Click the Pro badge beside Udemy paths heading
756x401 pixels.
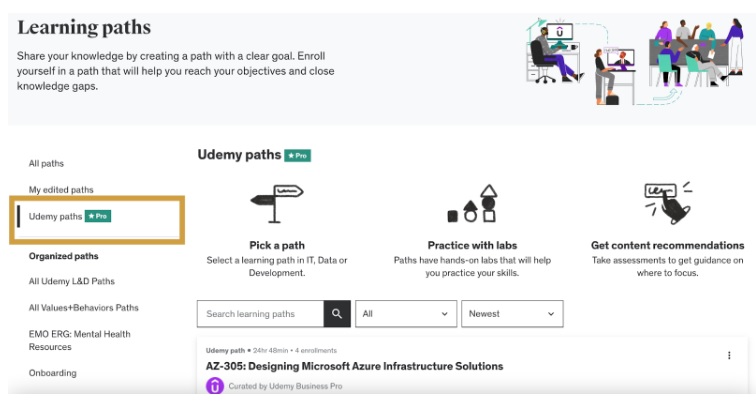click(297, 155)
